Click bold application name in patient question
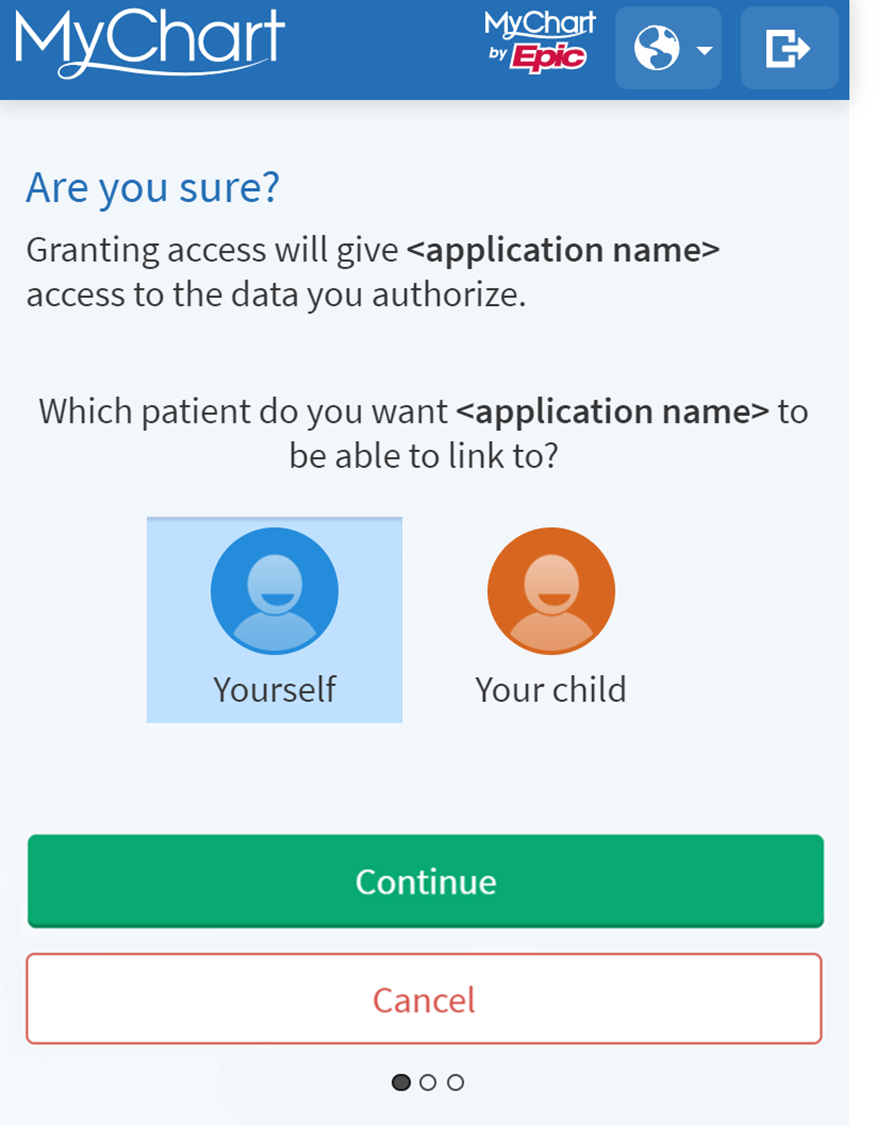892x1125 pixels. tap(612, 411)
